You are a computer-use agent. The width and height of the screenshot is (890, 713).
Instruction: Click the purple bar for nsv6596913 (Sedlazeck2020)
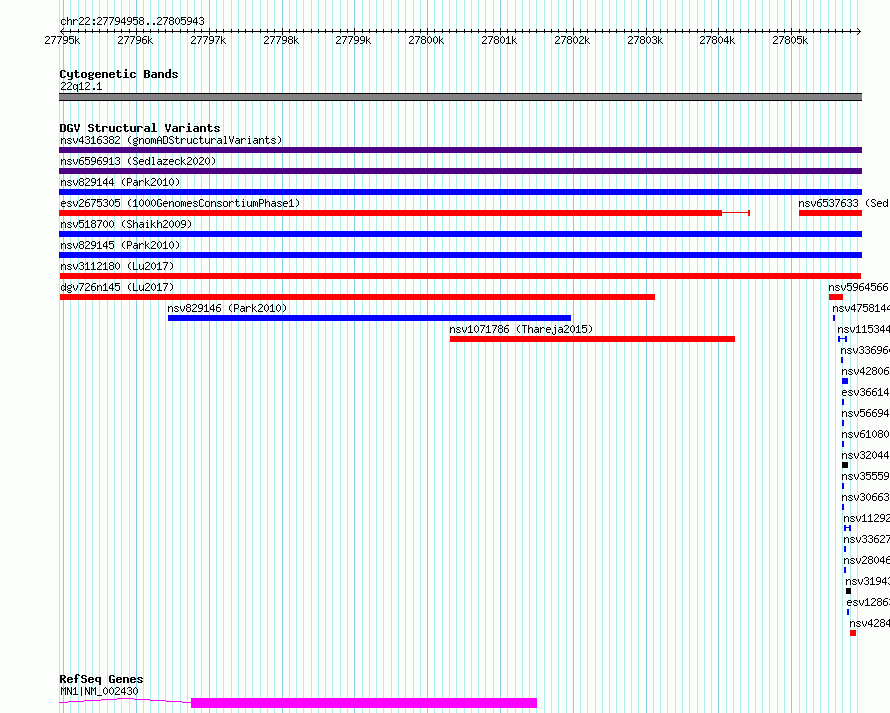(x=460, y=171)
